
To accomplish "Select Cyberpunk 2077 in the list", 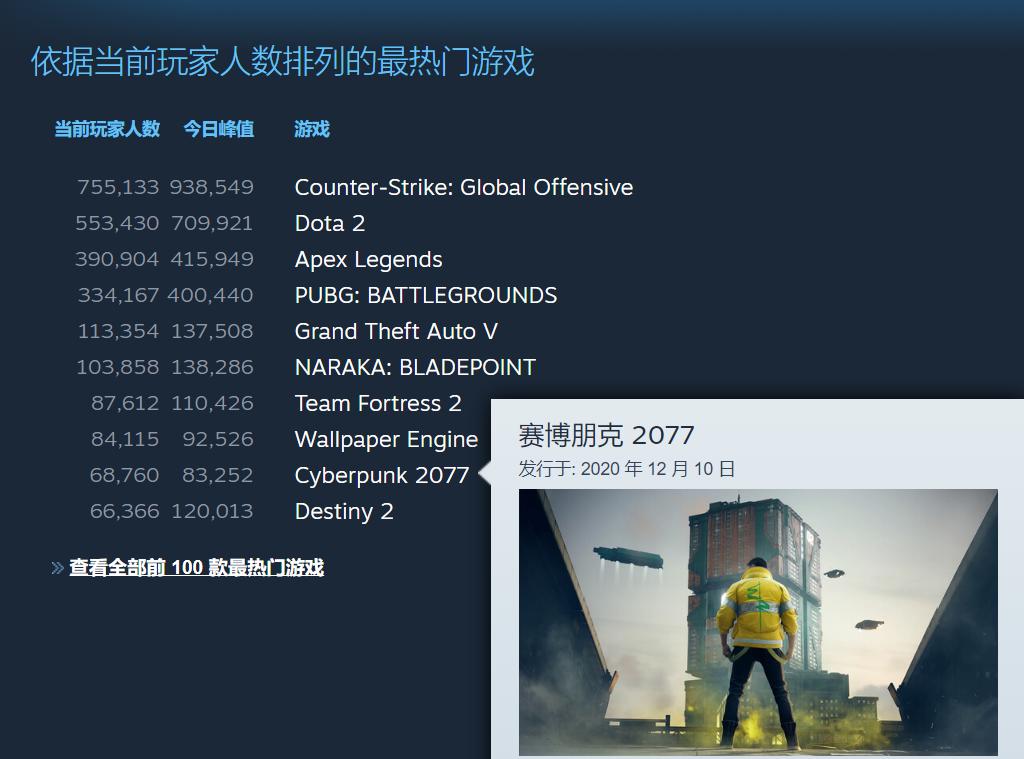I will click(382, 475).
